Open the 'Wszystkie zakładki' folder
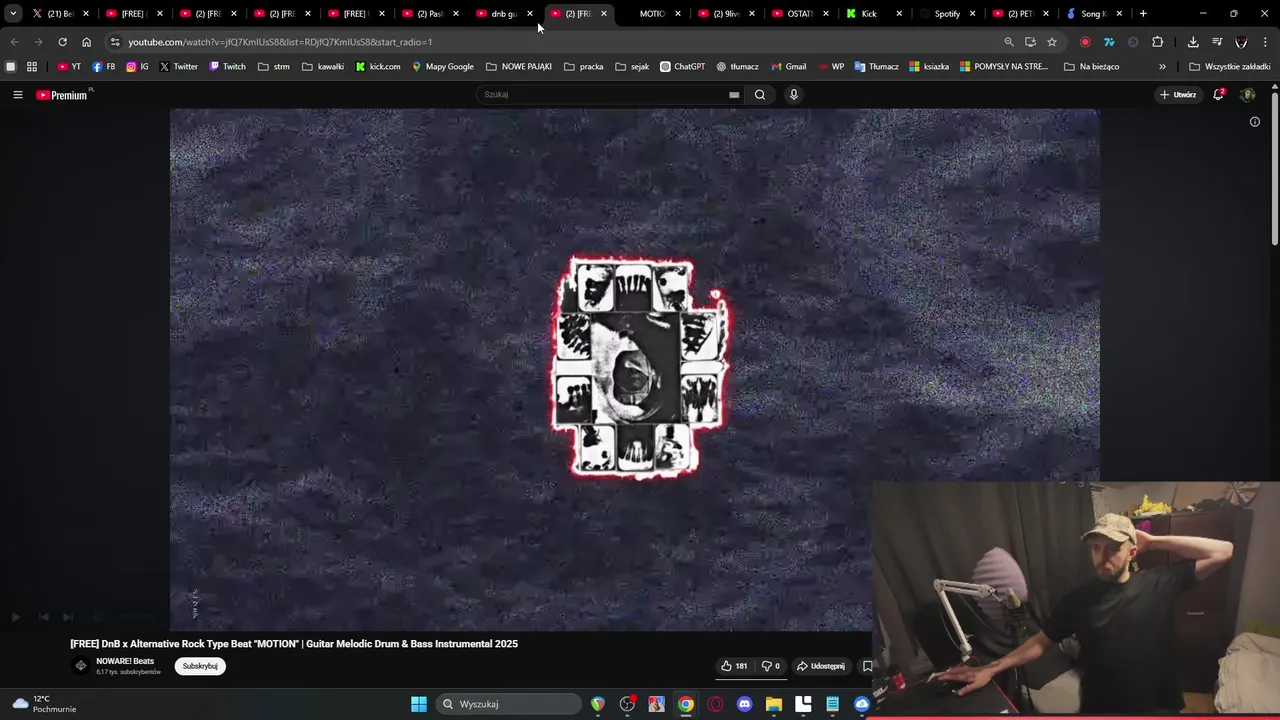Viewport: 1280px width, 720px height. (x=1229, y=67)
